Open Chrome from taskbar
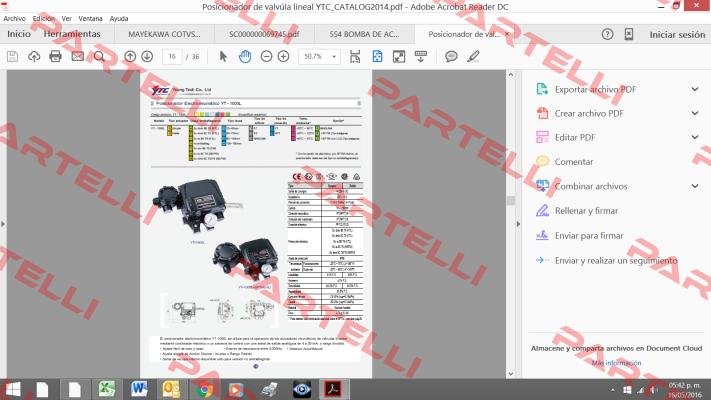Viewport: 711px width, 400px height. pyautogui.click(x=204, y=390)
